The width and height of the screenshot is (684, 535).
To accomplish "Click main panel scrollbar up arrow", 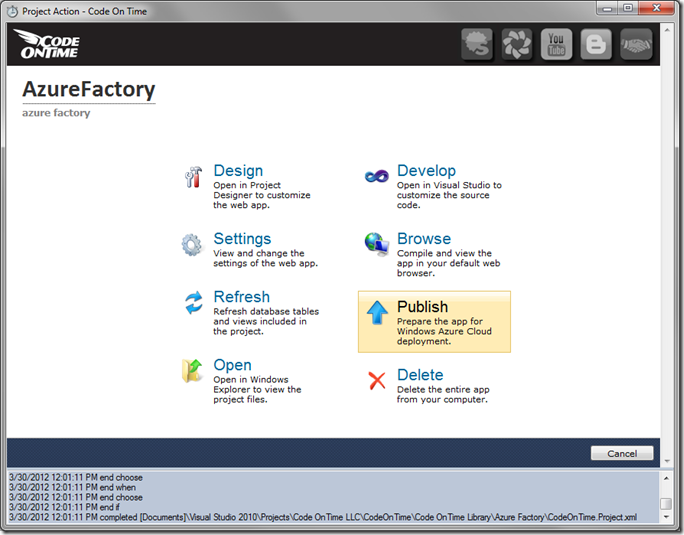I will click(x=667, y=30).
